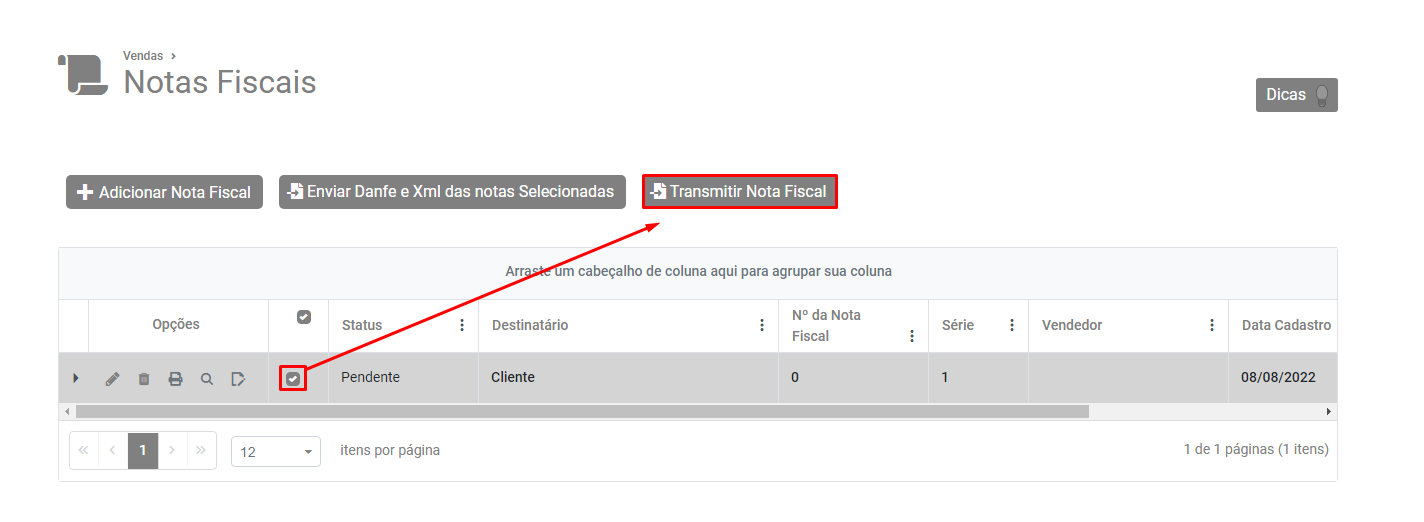The image size is (1424, 522).
Task: Click Transmitir Nota Fiscal button
Action: point(739,192)
